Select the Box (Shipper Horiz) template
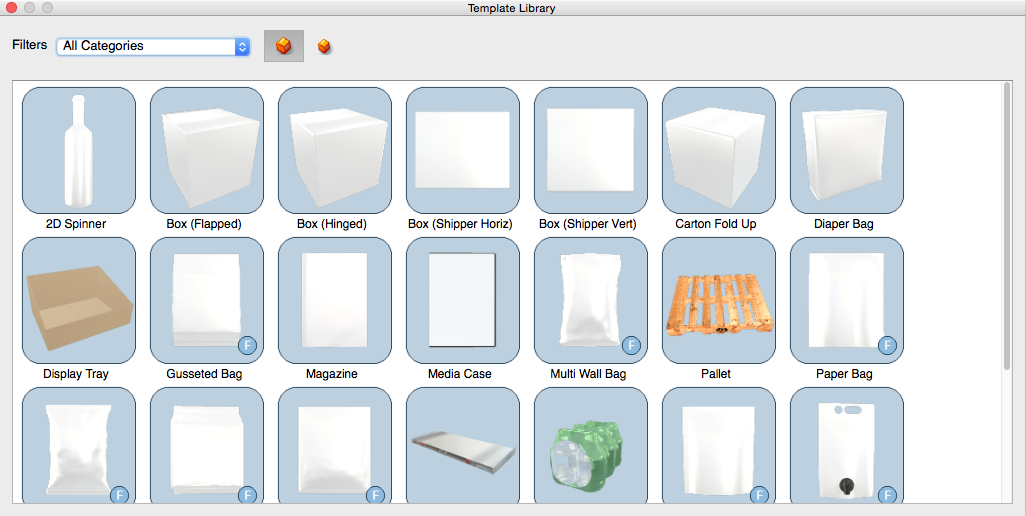This screenshot has width=1026, height=516. coord(463,150)
